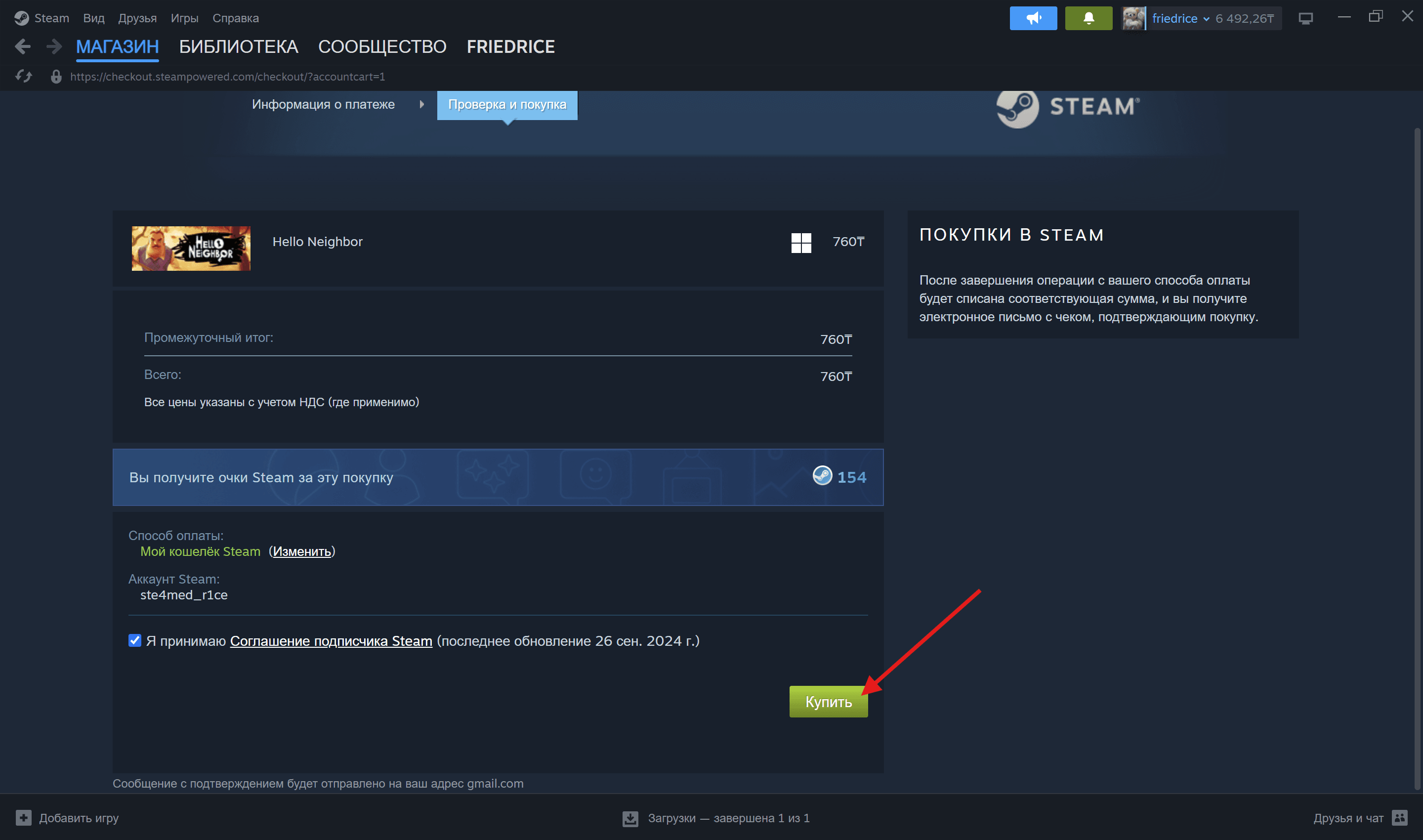Click the Всего total label
The height and width of the screenshot is (840, 1423).
[x=163, y=375]
